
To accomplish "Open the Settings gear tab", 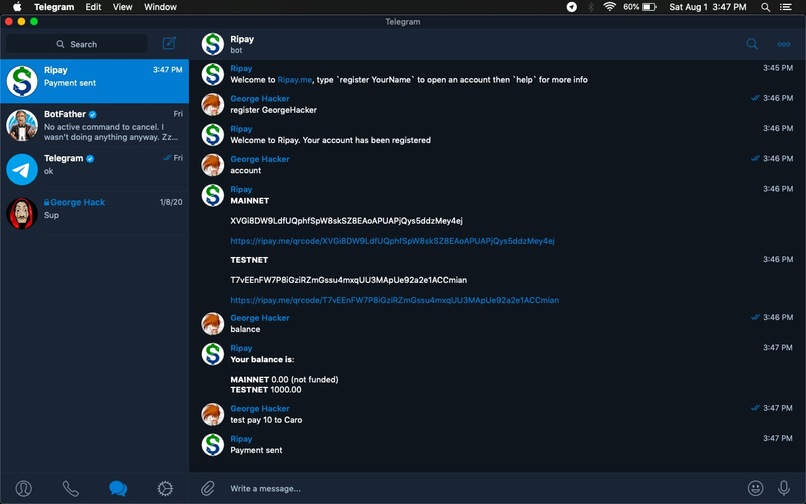I will (165, 488).
